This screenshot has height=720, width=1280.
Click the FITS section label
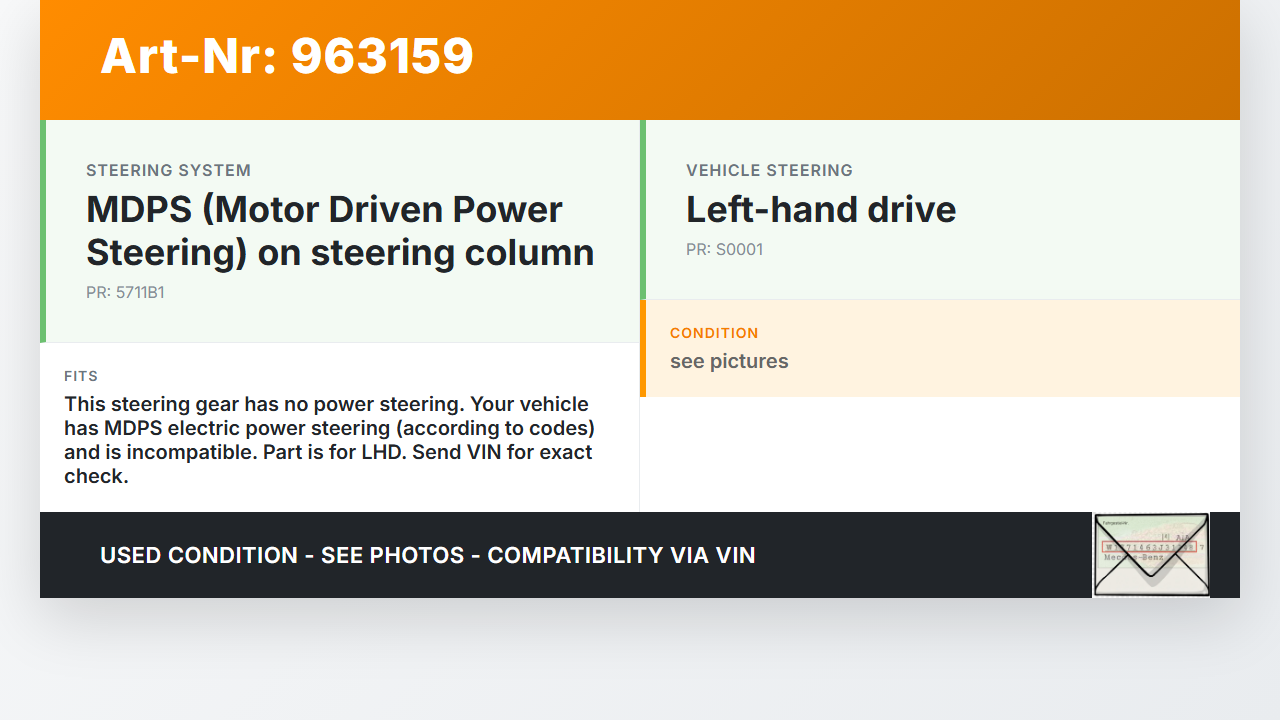[x=81, y=376]
